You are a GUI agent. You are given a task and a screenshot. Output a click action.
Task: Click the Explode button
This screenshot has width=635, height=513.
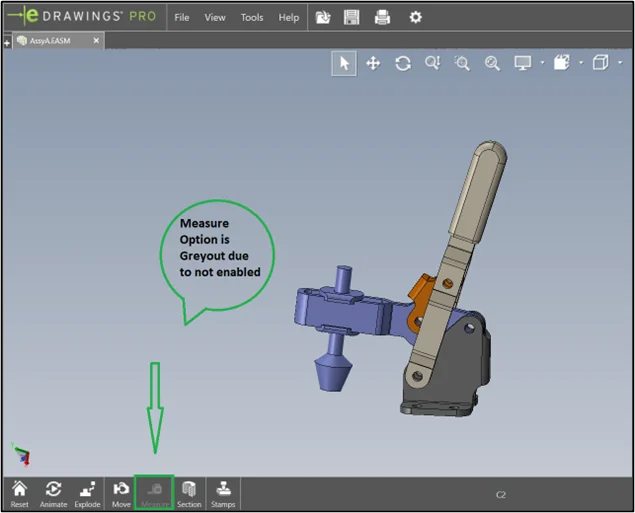pyautogui.click(x=87, y=494)
